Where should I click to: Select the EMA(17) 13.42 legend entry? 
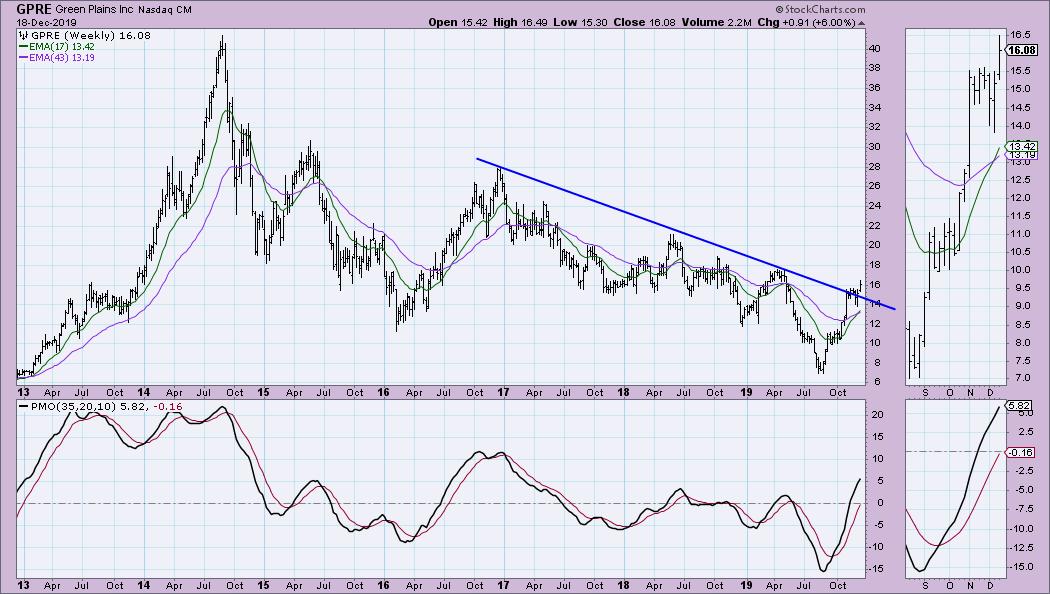click(x=61, y=47)
